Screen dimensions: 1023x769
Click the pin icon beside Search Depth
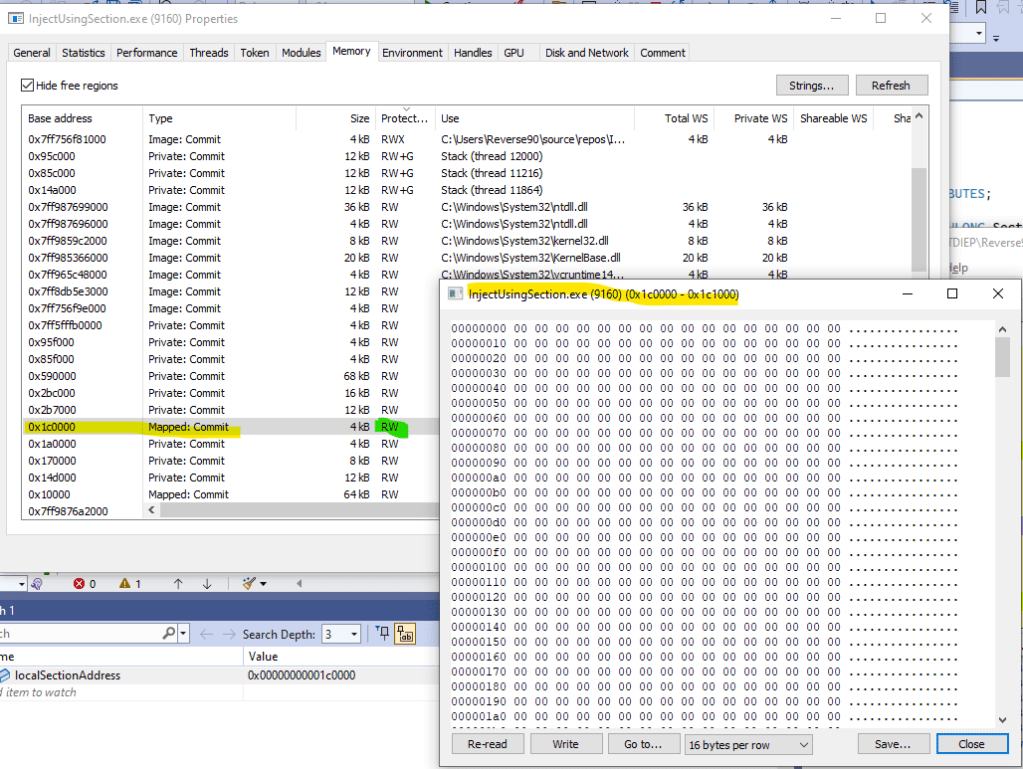pos(382,634)
